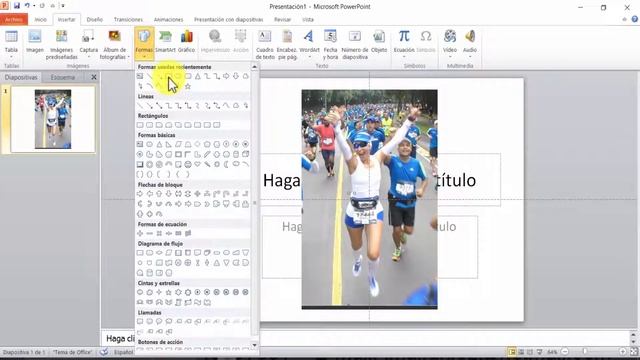Click the Imagen icon in the ribbon
The width and height of the screenshot is (640, 360).
coord(35,42)
